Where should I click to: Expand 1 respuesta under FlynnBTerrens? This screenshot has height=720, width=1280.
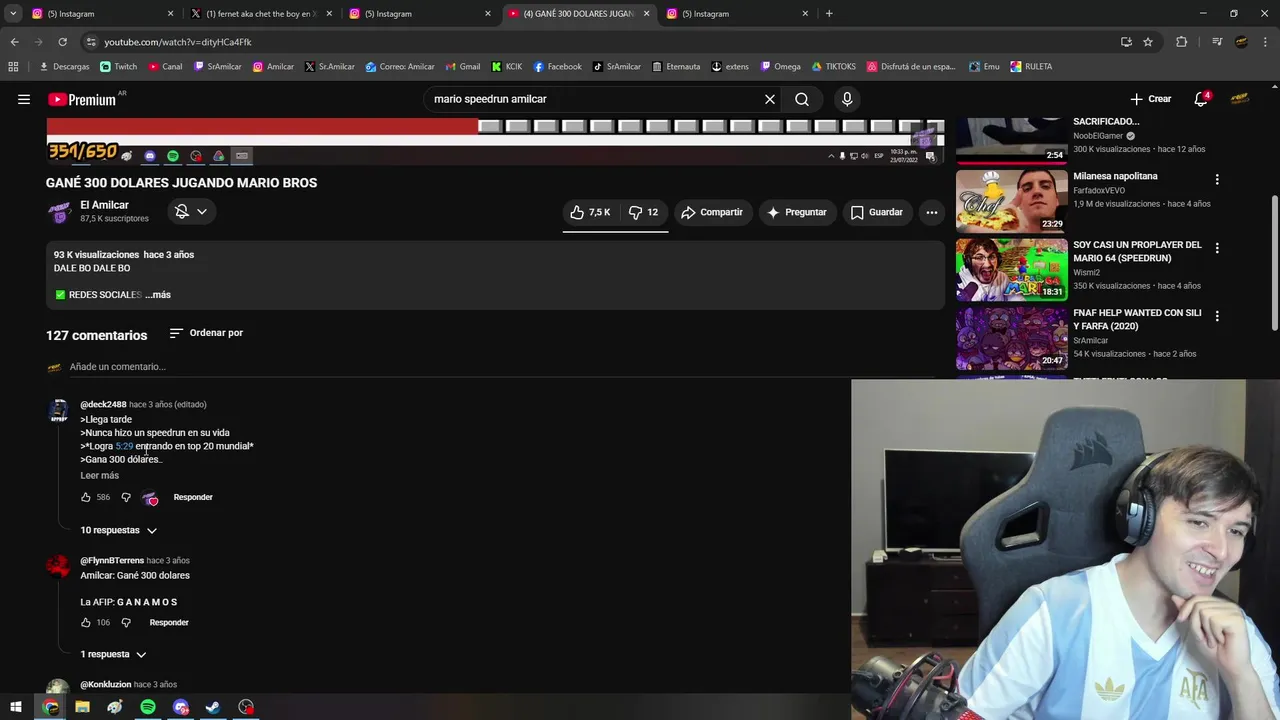[x=113, y=654]
